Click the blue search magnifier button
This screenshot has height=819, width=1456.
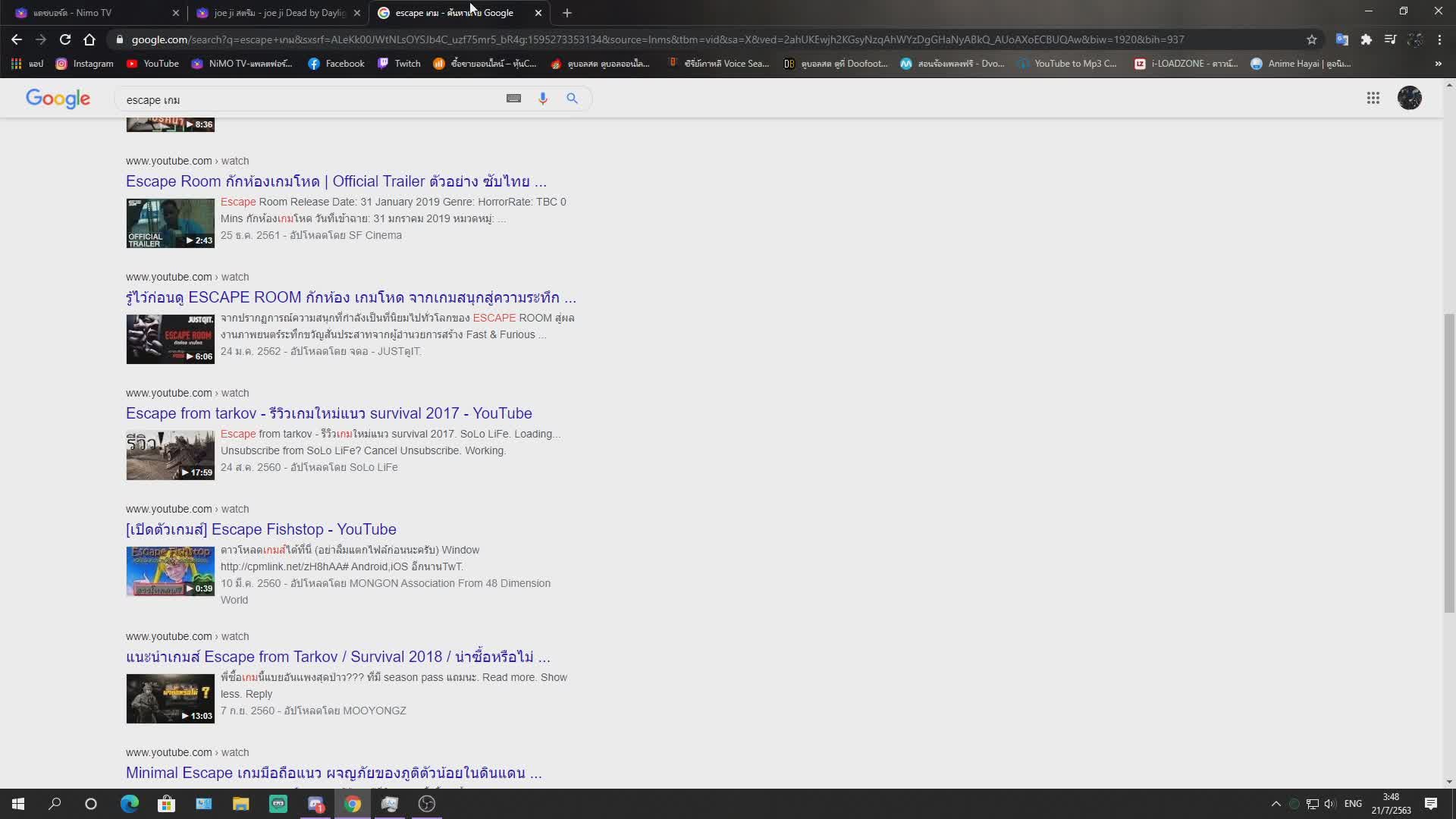(572, 99)
